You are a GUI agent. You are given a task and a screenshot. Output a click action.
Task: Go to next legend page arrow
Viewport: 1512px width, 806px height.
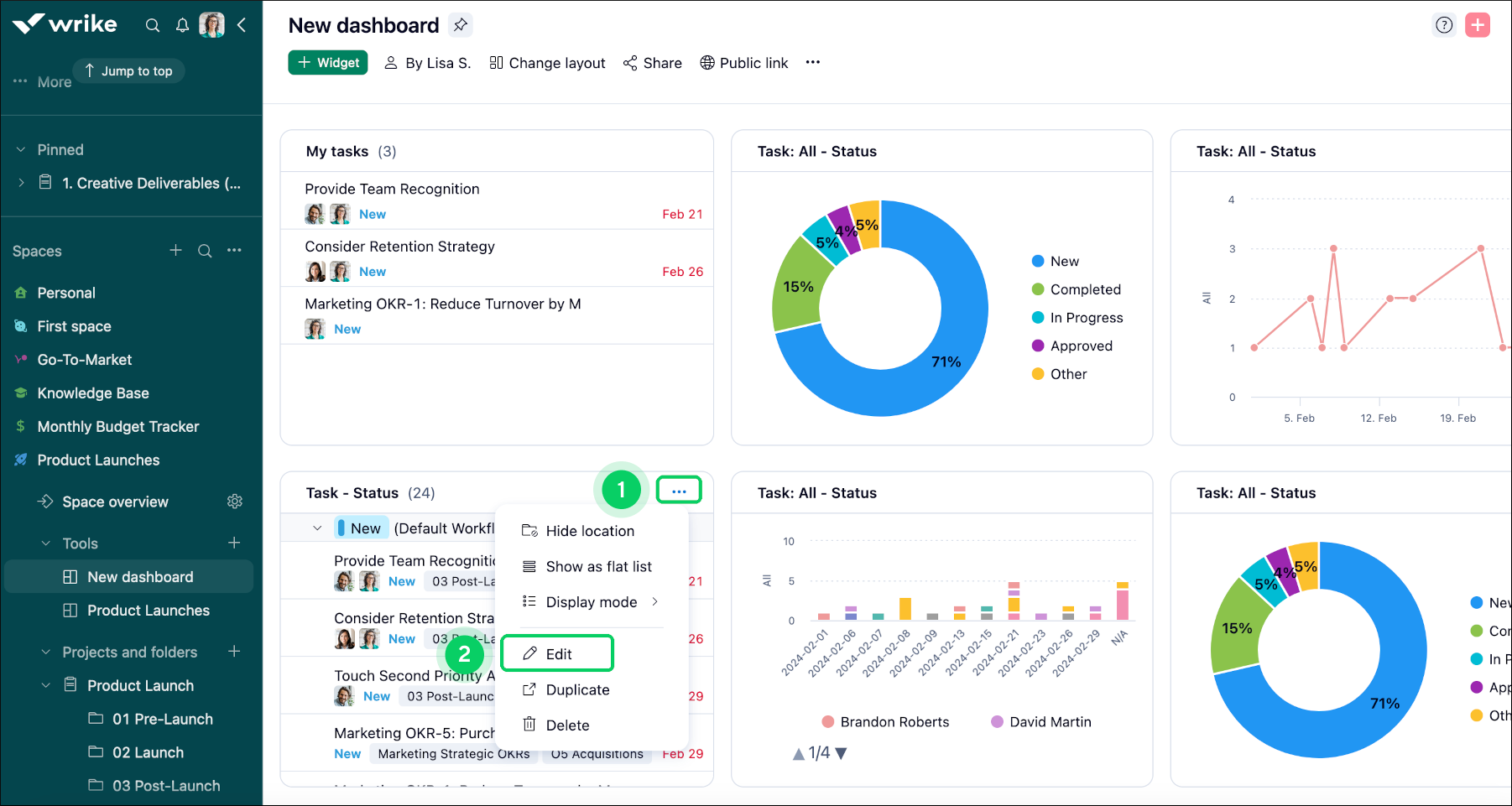842,753
